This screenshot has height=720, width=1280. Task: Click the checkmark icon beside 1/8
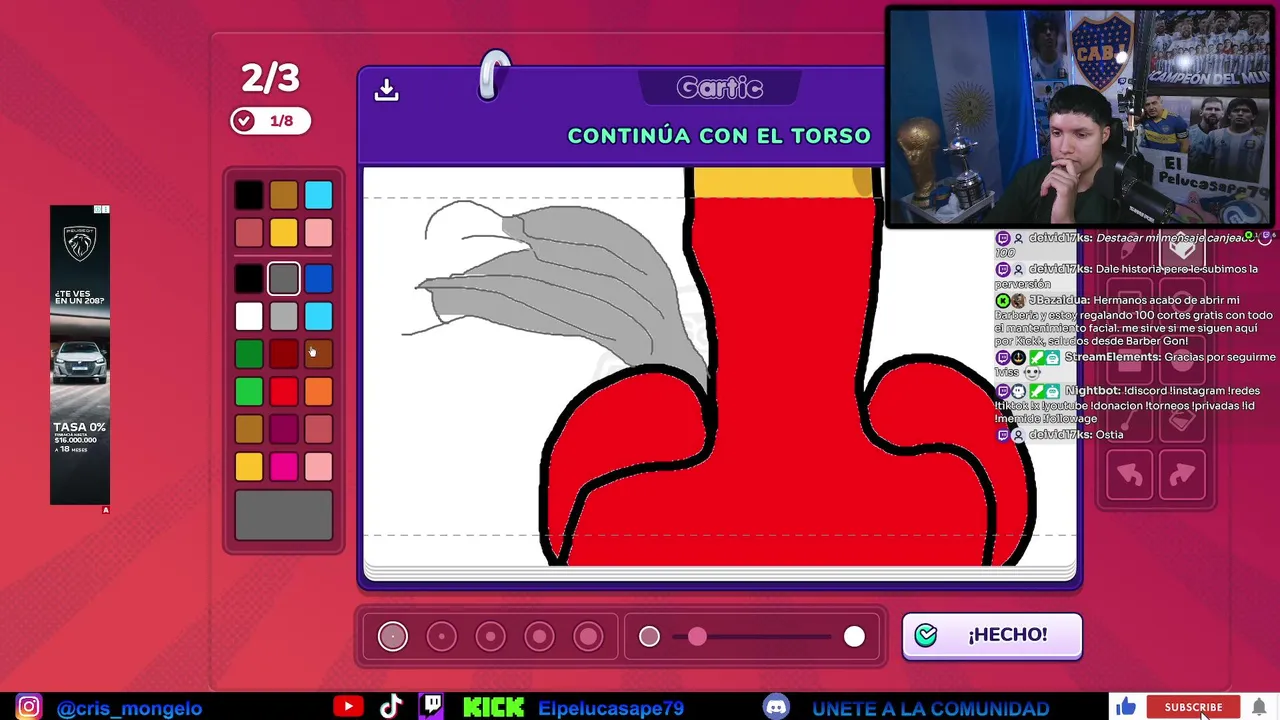[x=243, y=121]
